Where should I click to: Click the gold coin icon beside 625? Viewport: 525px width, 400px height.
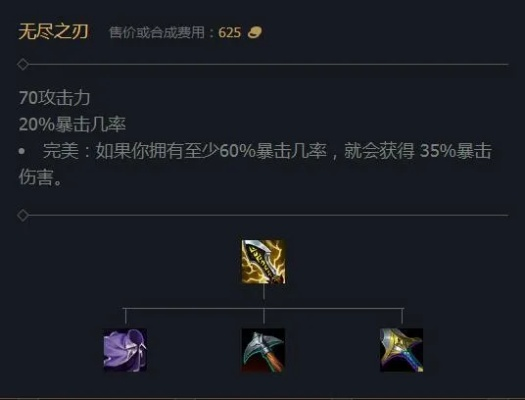point(254,32)
